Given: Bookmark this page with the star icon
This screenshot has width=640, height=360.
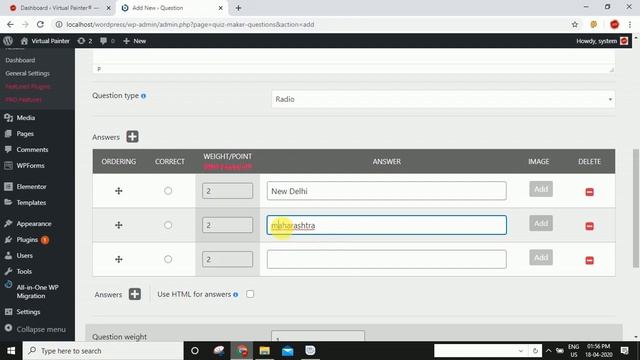Looking at the screenshot, I should [x=575, y=24].
